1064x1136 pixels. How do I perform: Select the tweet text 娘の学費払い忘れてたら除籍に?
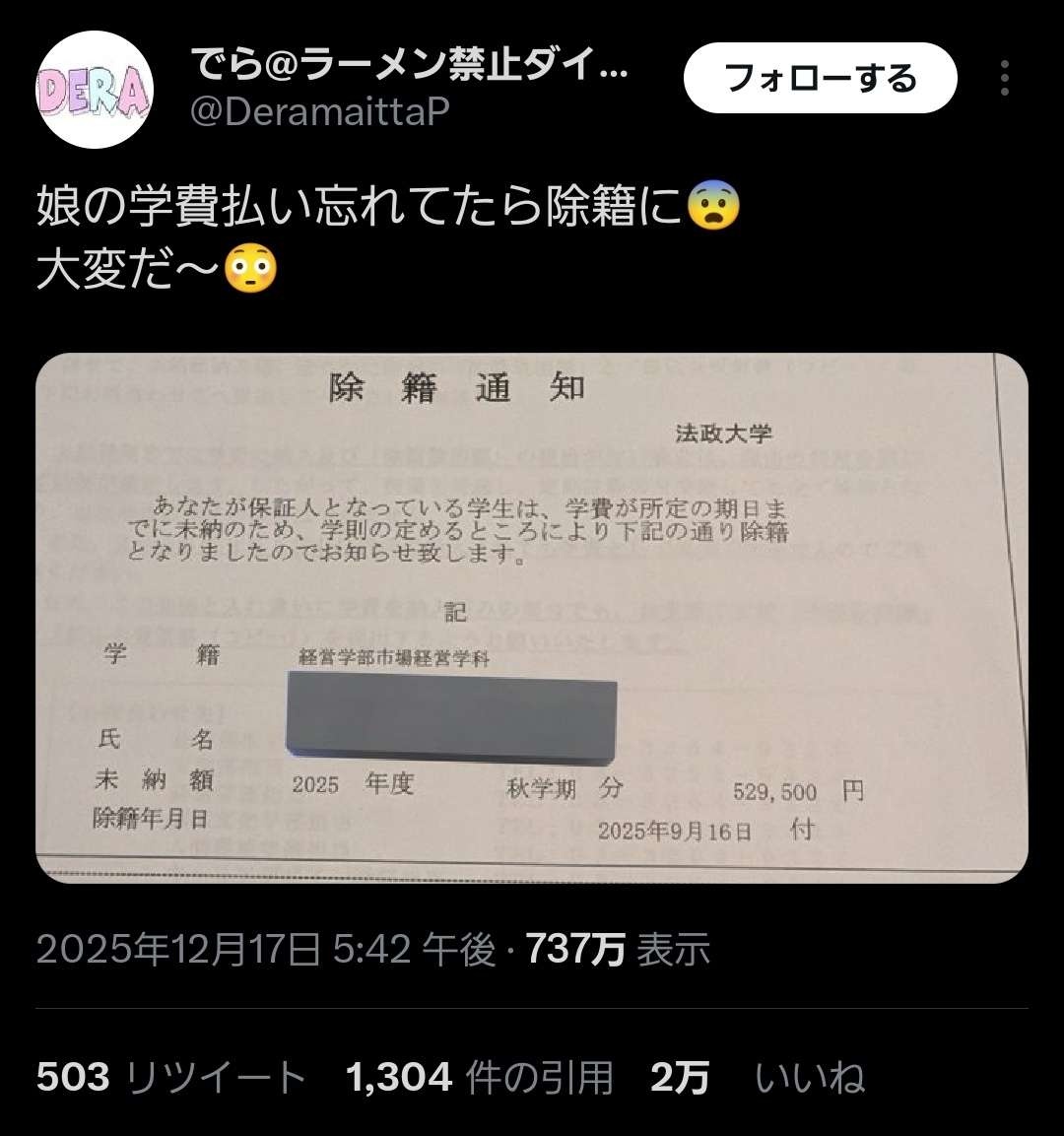tap(360, 207)
